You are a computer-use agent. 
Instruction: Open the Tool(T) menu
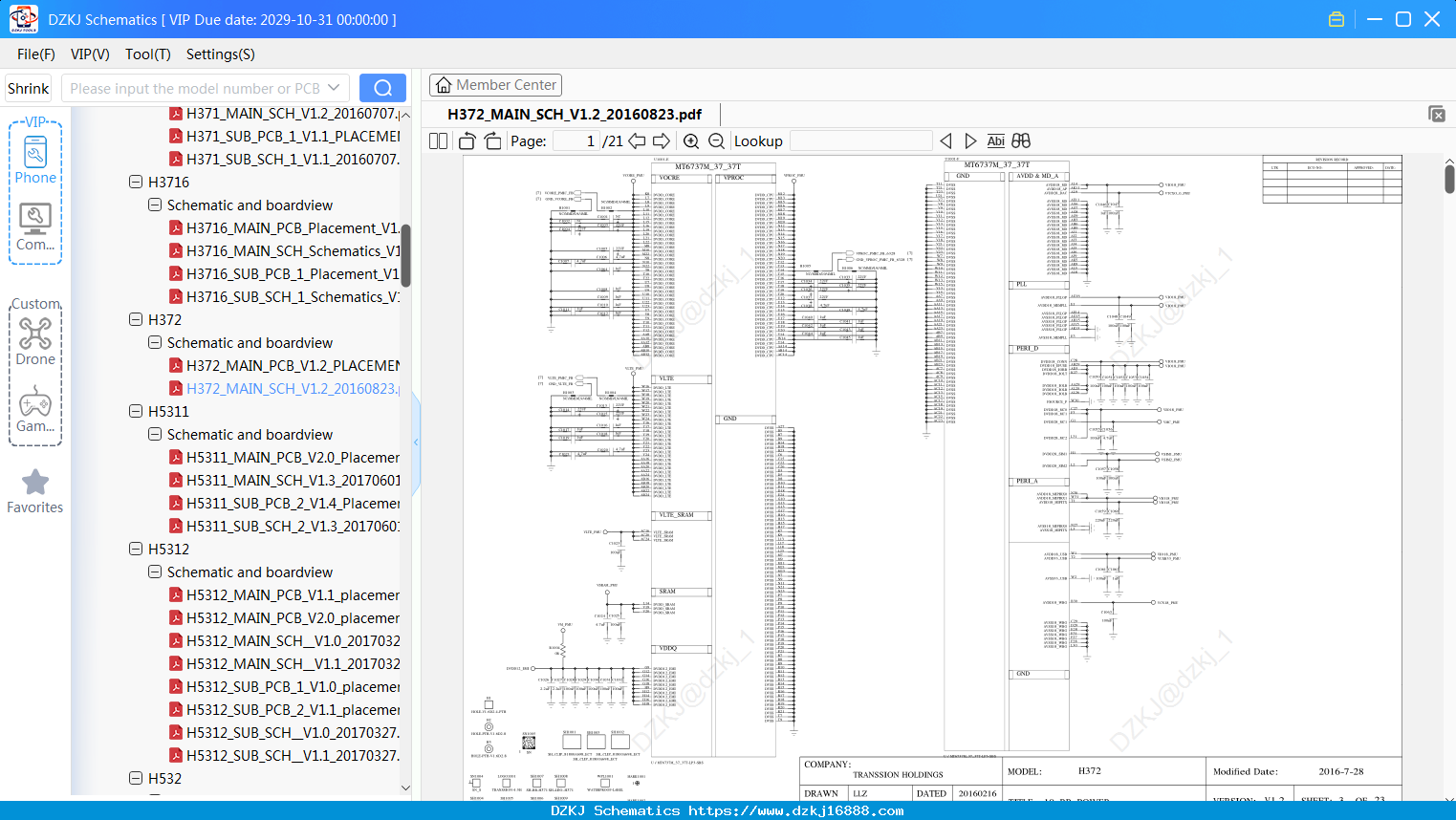(148, 54)
